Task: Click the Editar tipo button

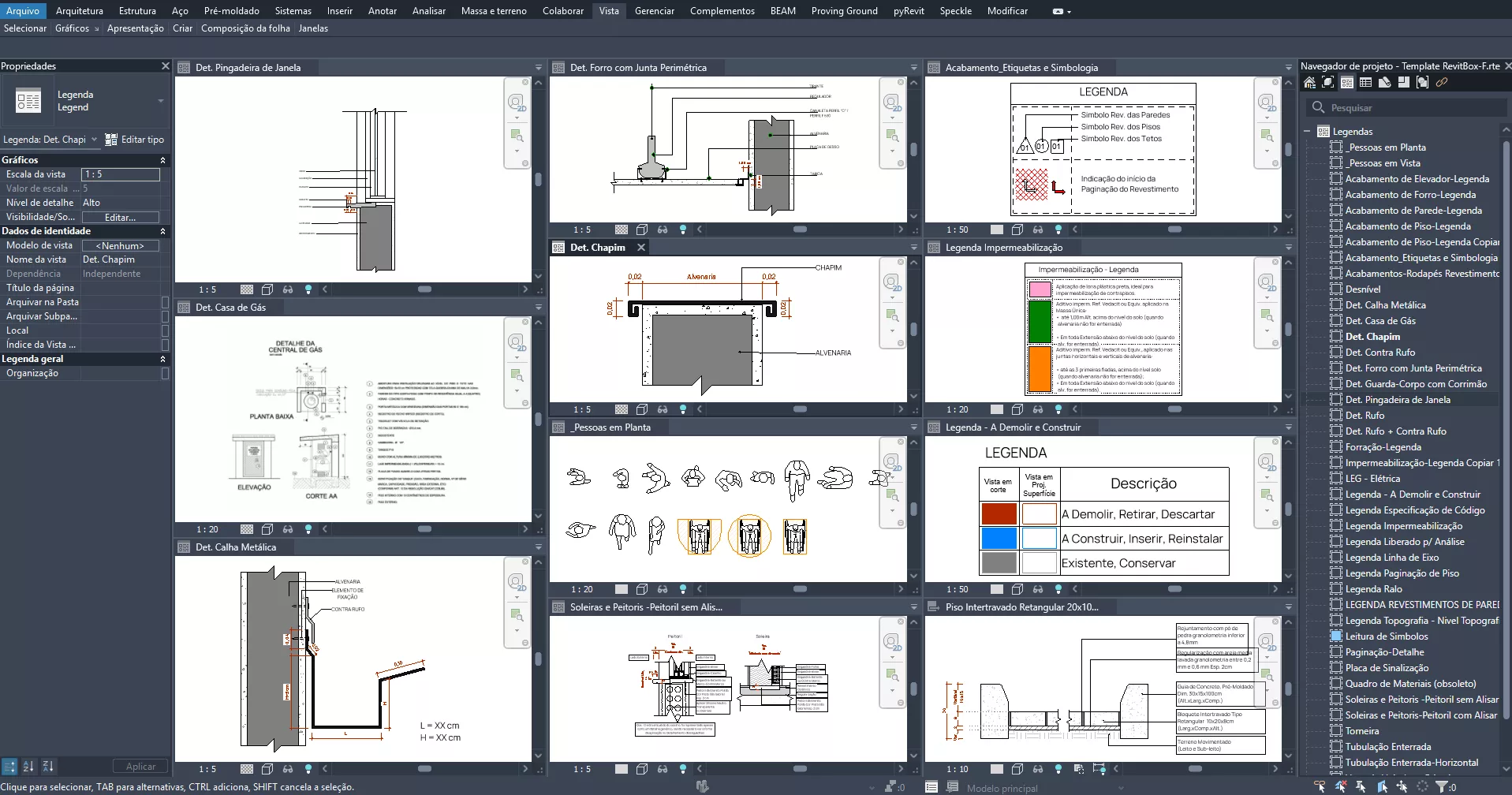Action: (135, 140)
